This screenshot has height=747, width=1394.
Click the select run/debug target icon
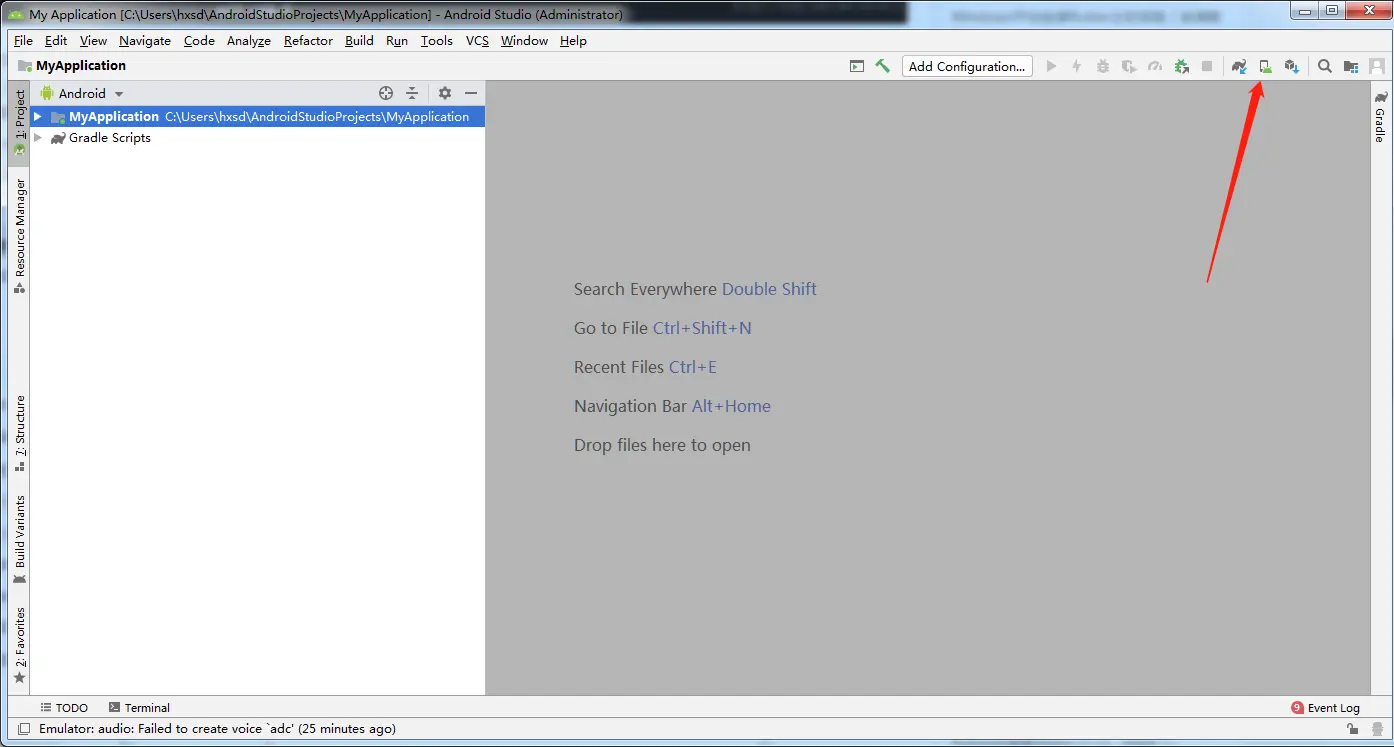click(857, 66)
